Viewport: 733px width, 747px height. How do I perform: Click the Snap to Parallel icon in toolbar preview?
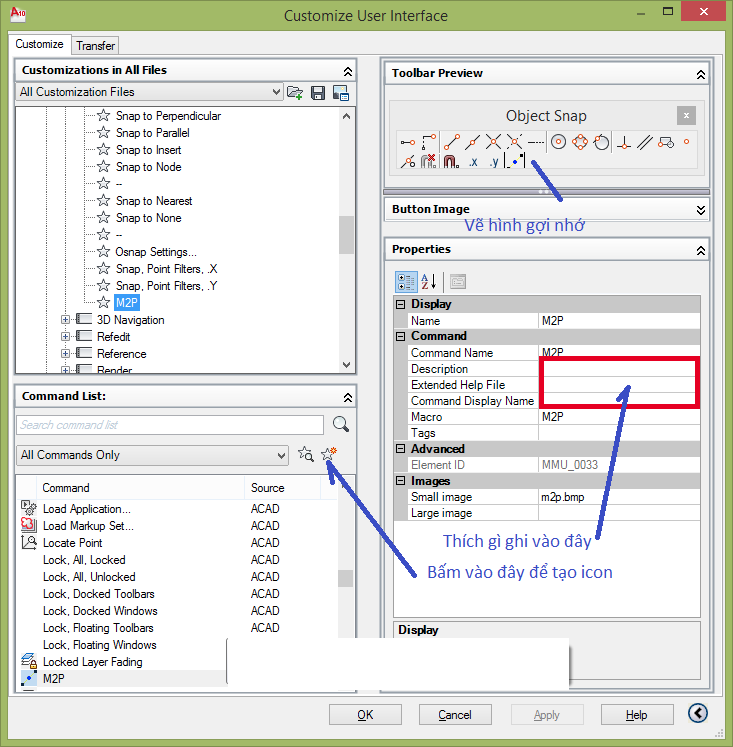(645, 142)
